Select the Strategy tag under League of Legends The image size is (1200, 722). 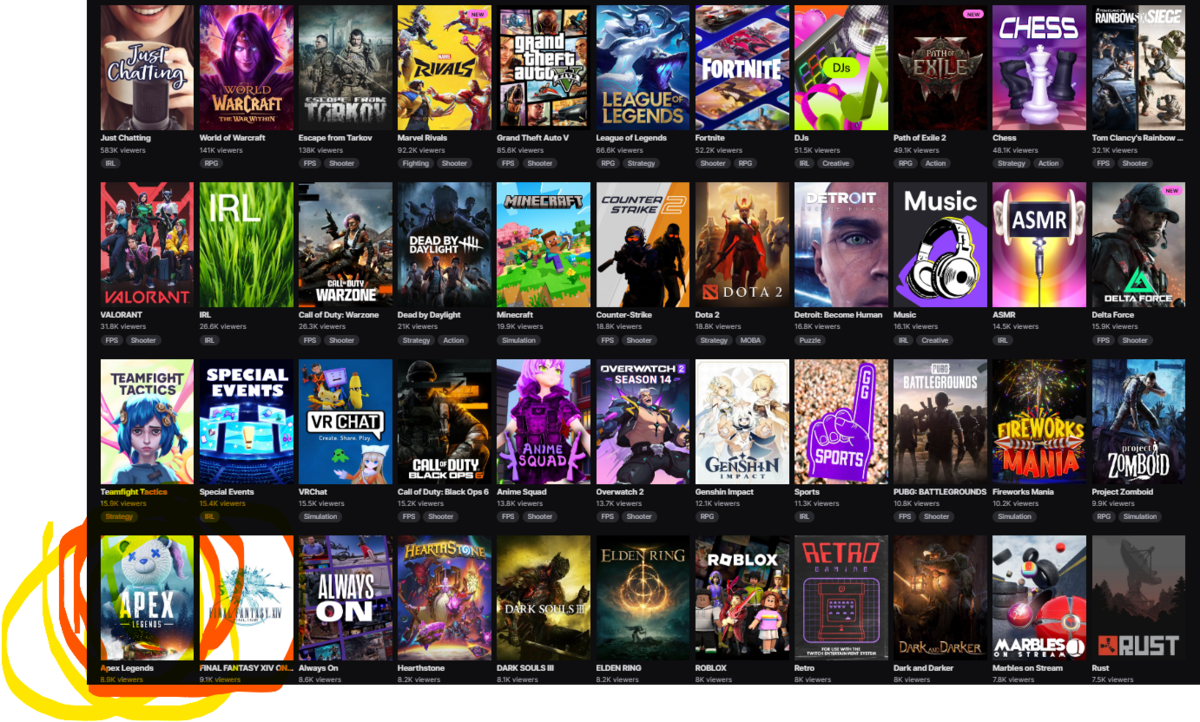click(642, 163)
